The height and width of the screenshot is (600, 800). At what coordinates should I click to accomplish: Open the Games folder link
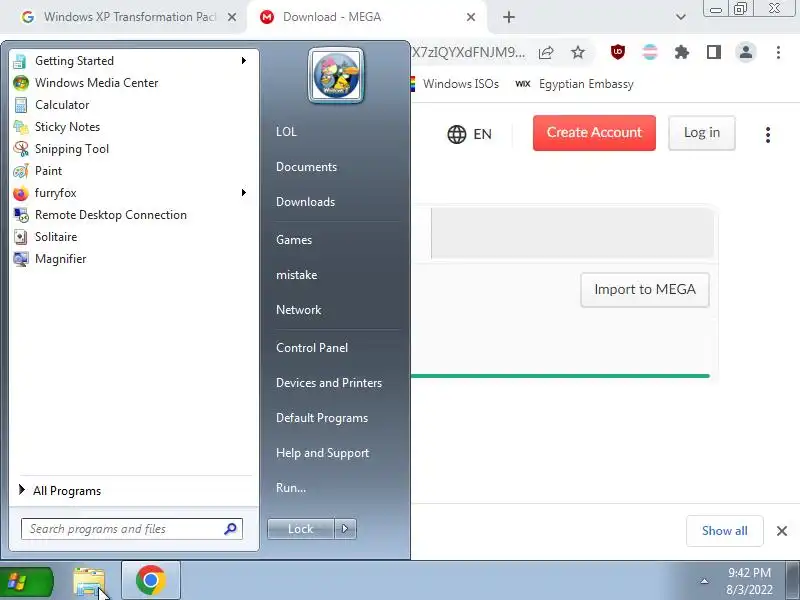pos(294,240)
